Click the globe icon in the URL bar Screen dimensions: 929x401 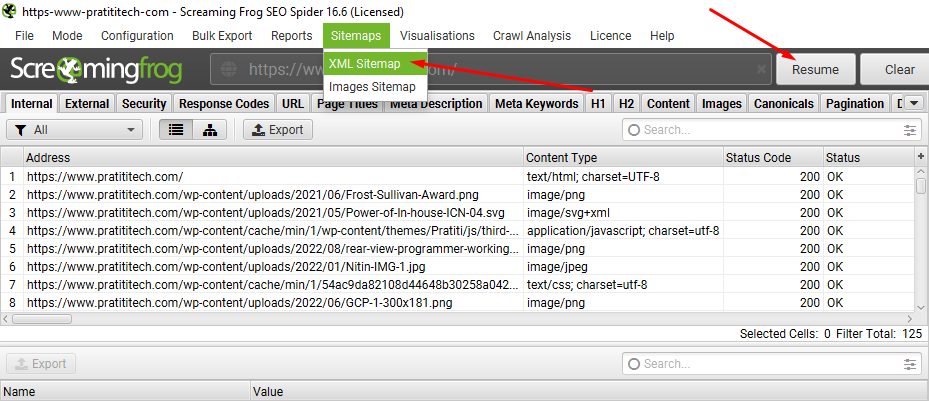click(229, 69)
